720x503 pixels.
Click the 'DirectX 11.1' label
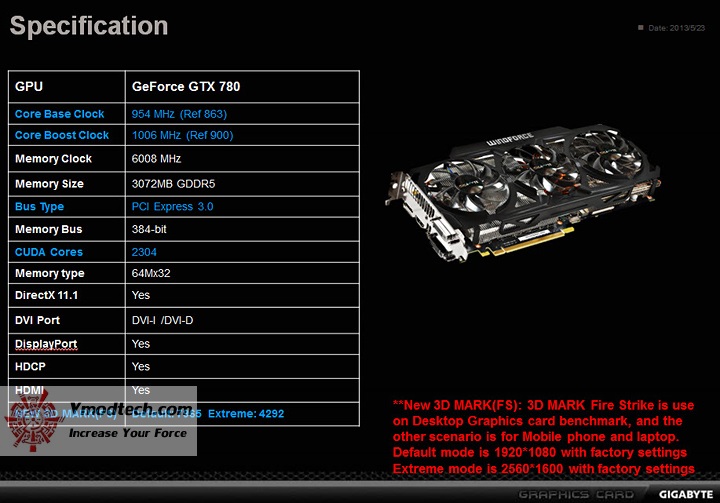tap(46, 295)
